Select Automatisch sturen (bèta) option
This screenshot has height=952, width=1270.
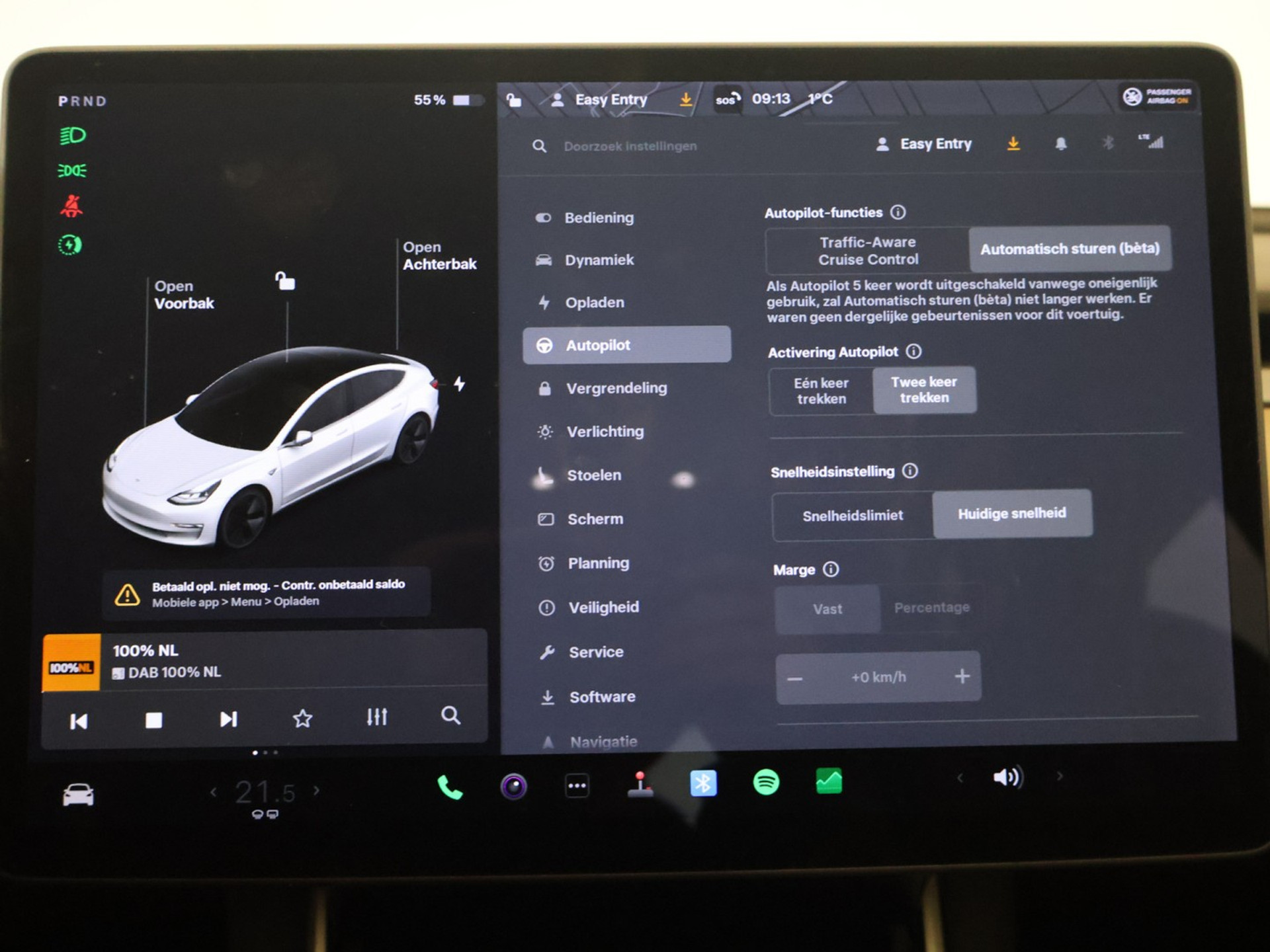tap(1070, 249)
